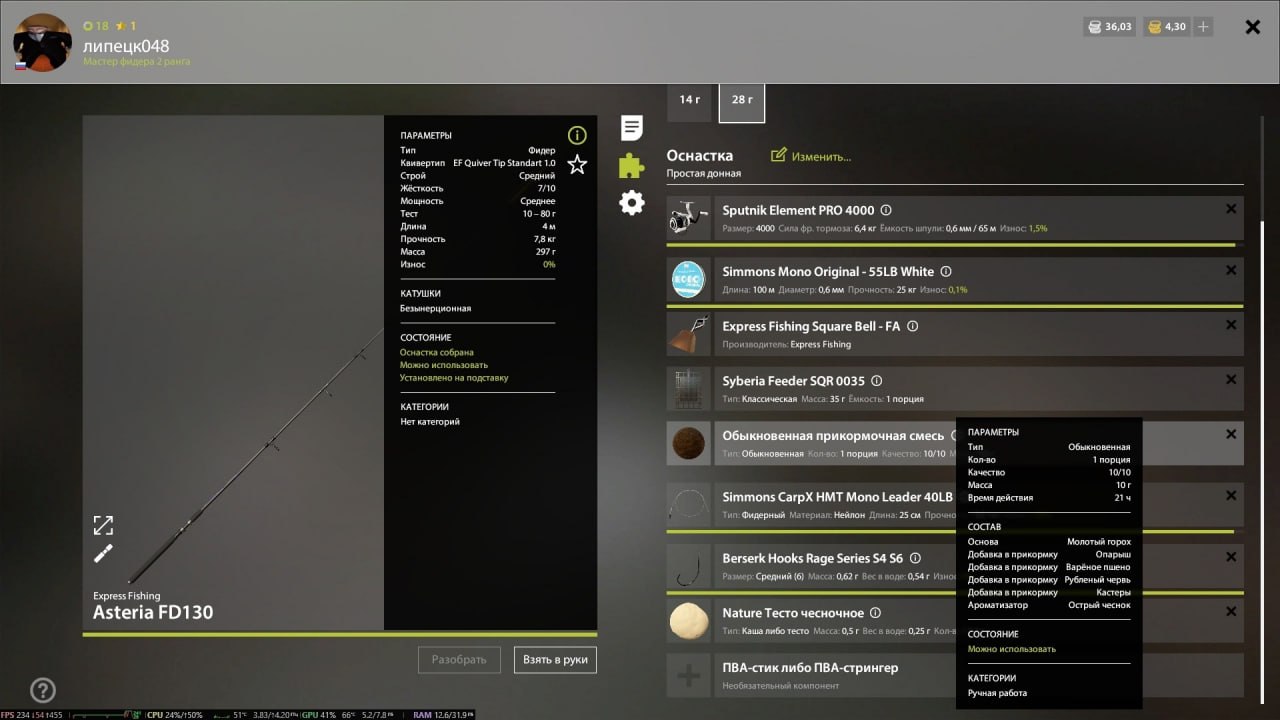
Task: Click the Разобрать button
Action: click(459, 660)
